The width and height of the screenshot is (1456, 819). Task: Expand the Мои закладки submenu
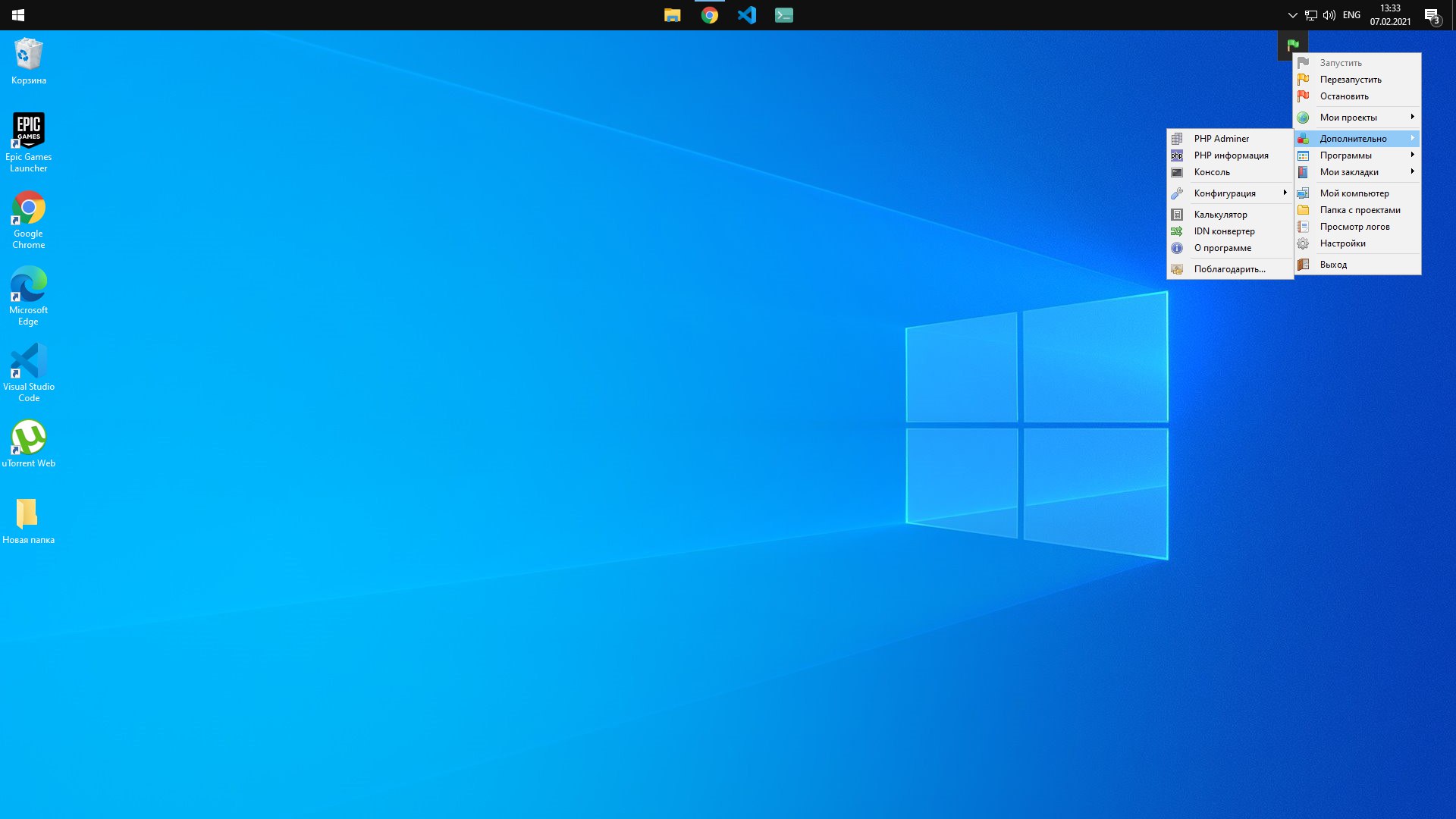point(1348,172)
